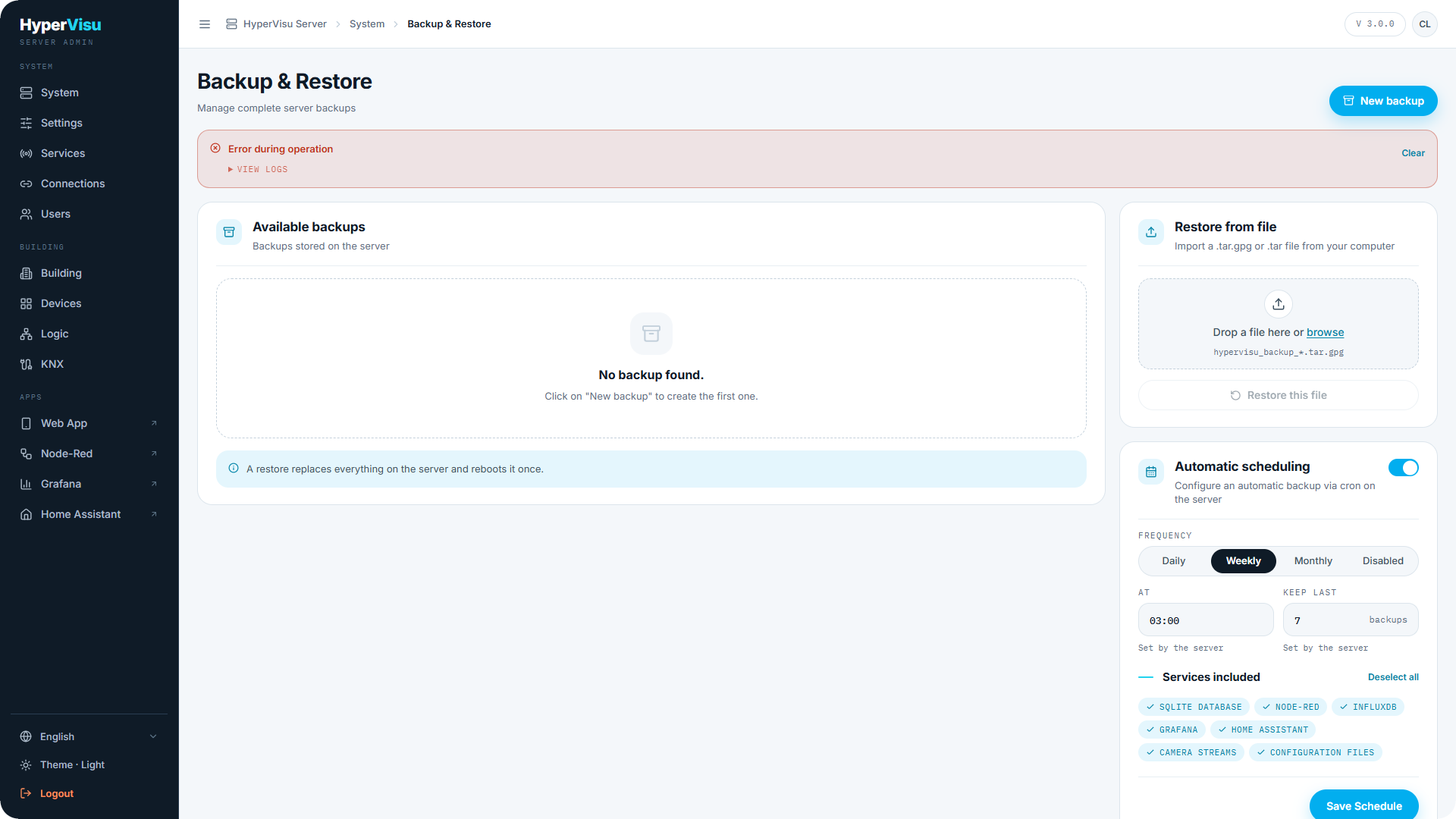Image resolution: width=1456 pixels, height=819 pixels.
Task: Uncheck HOME ASSISTANT service chip
Action: pos(1263,730)
